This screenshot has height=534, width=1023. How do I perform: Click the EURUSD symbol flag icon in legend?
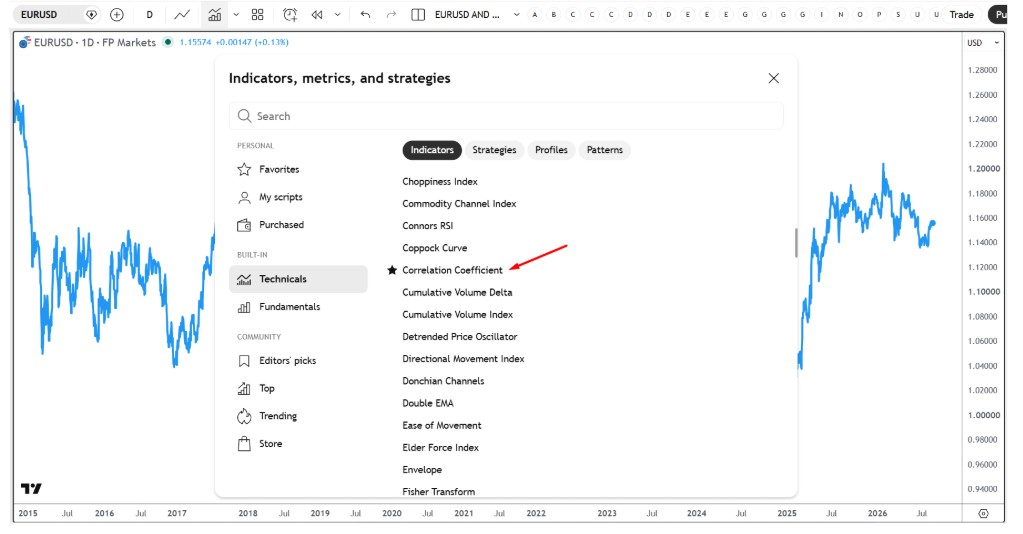point(25,42)
